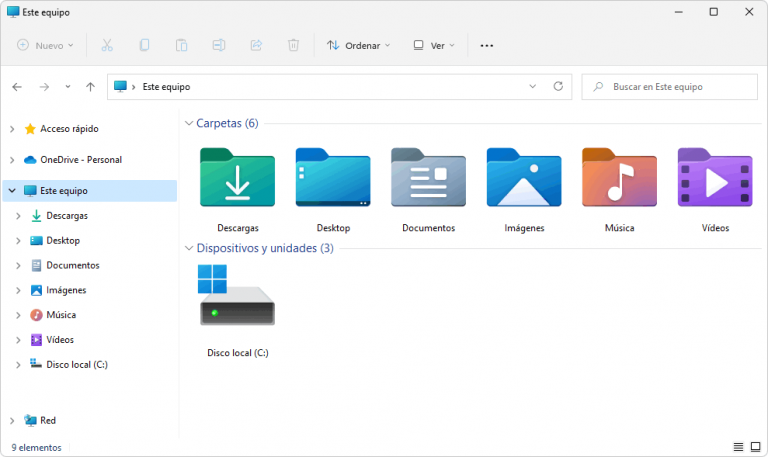
Task: Select Documentos in the sidebar tree
Action: coord(72,265)
